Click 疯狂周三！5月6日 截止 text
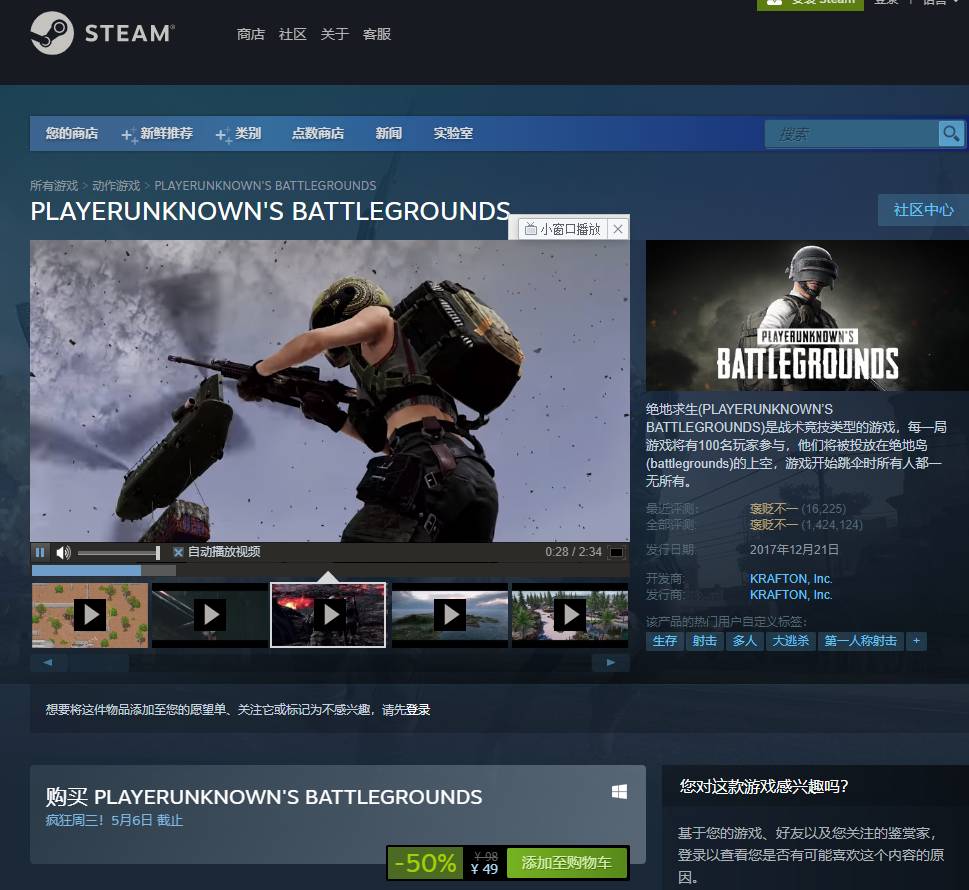 coord(114,820)
